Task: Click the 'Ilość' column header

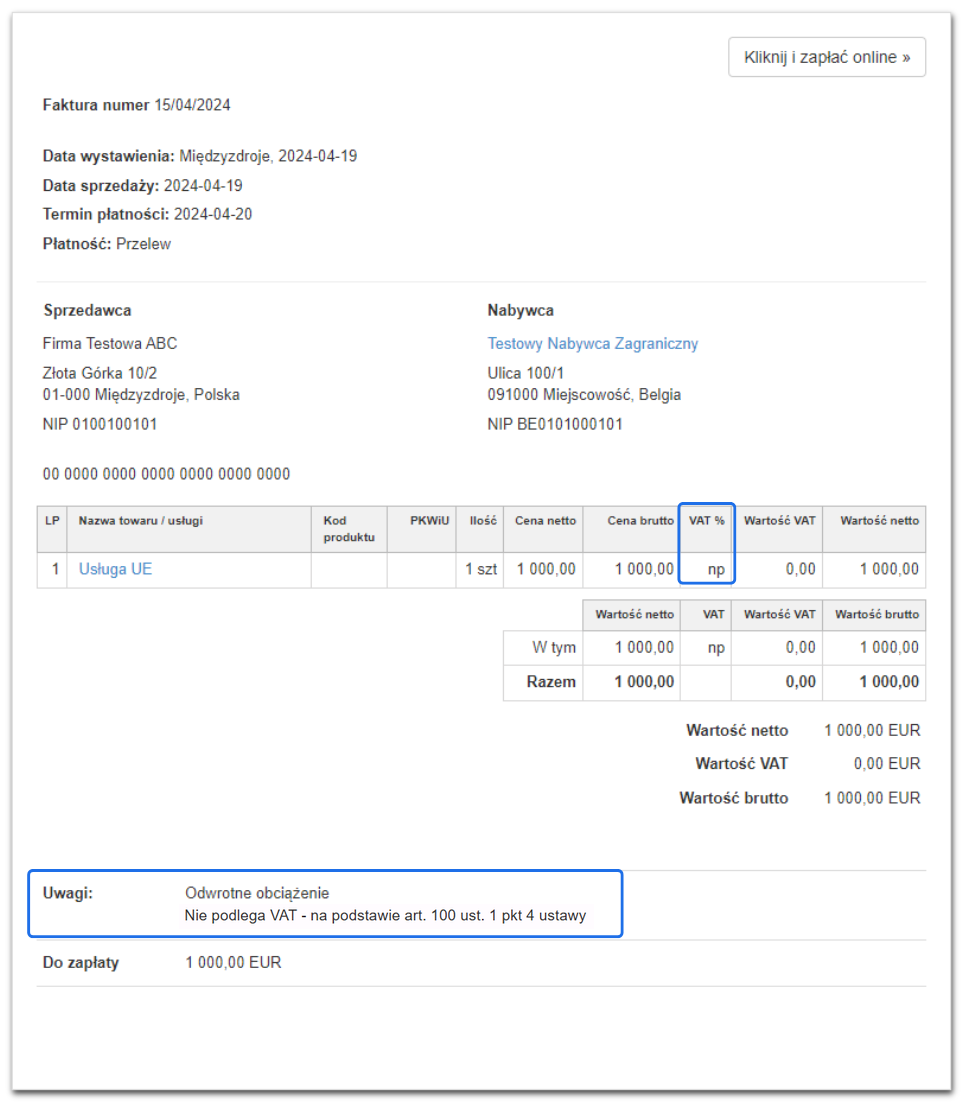Action: tap(483, 521)
